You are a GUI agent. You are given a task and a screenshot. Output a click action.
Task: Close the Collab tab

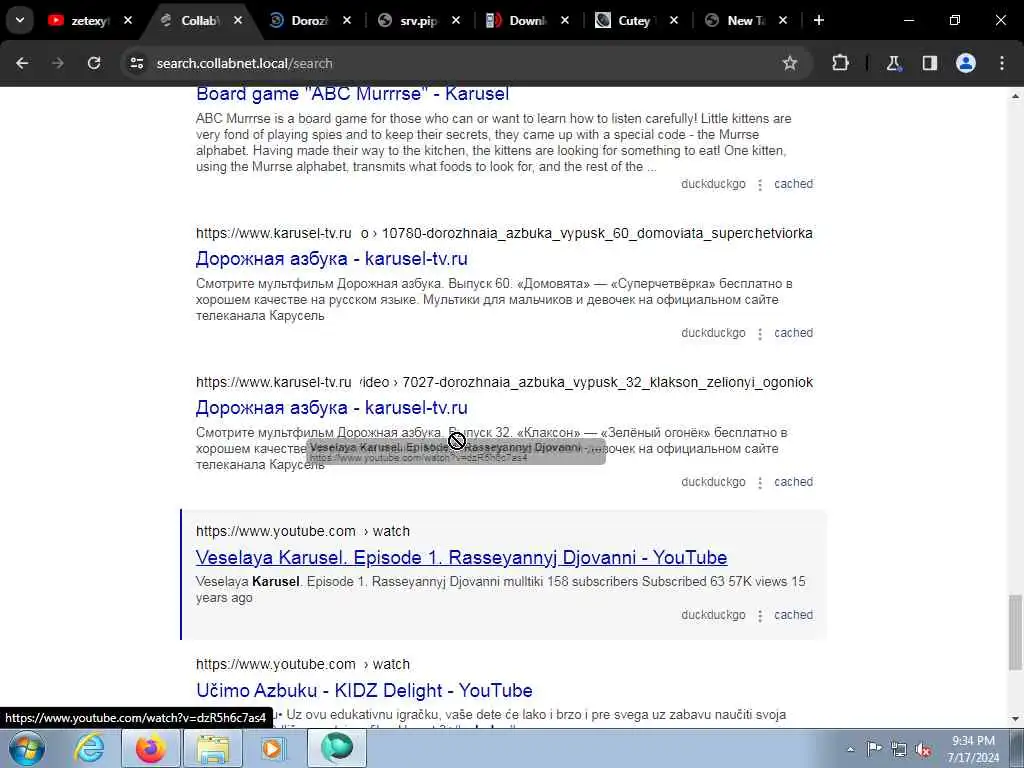238,21
